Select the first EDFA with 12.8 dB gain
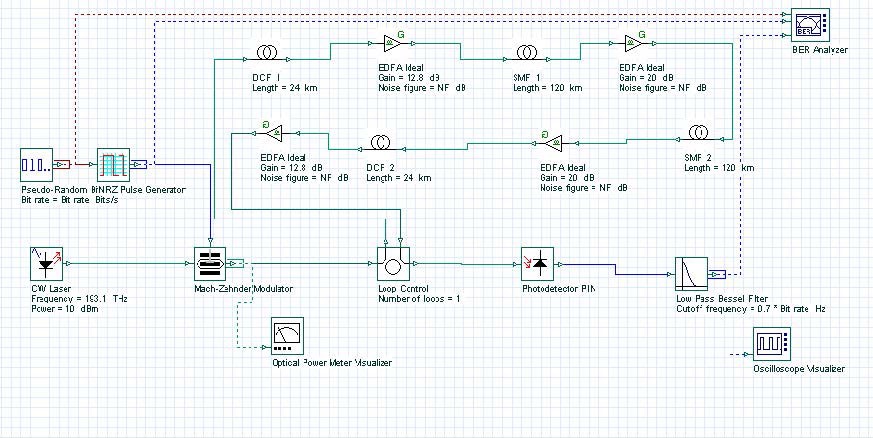 click(393, 42)
